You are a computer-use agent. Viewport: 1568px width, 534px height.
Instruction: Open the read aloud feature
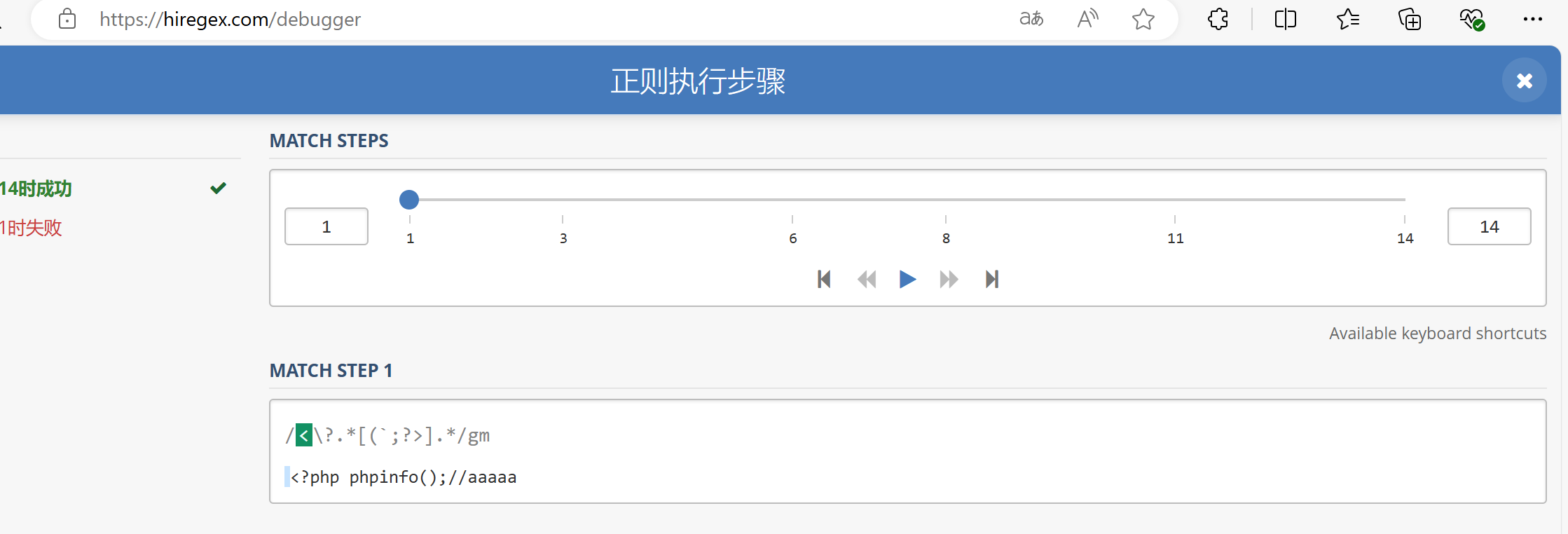[x=1087, y=19]
